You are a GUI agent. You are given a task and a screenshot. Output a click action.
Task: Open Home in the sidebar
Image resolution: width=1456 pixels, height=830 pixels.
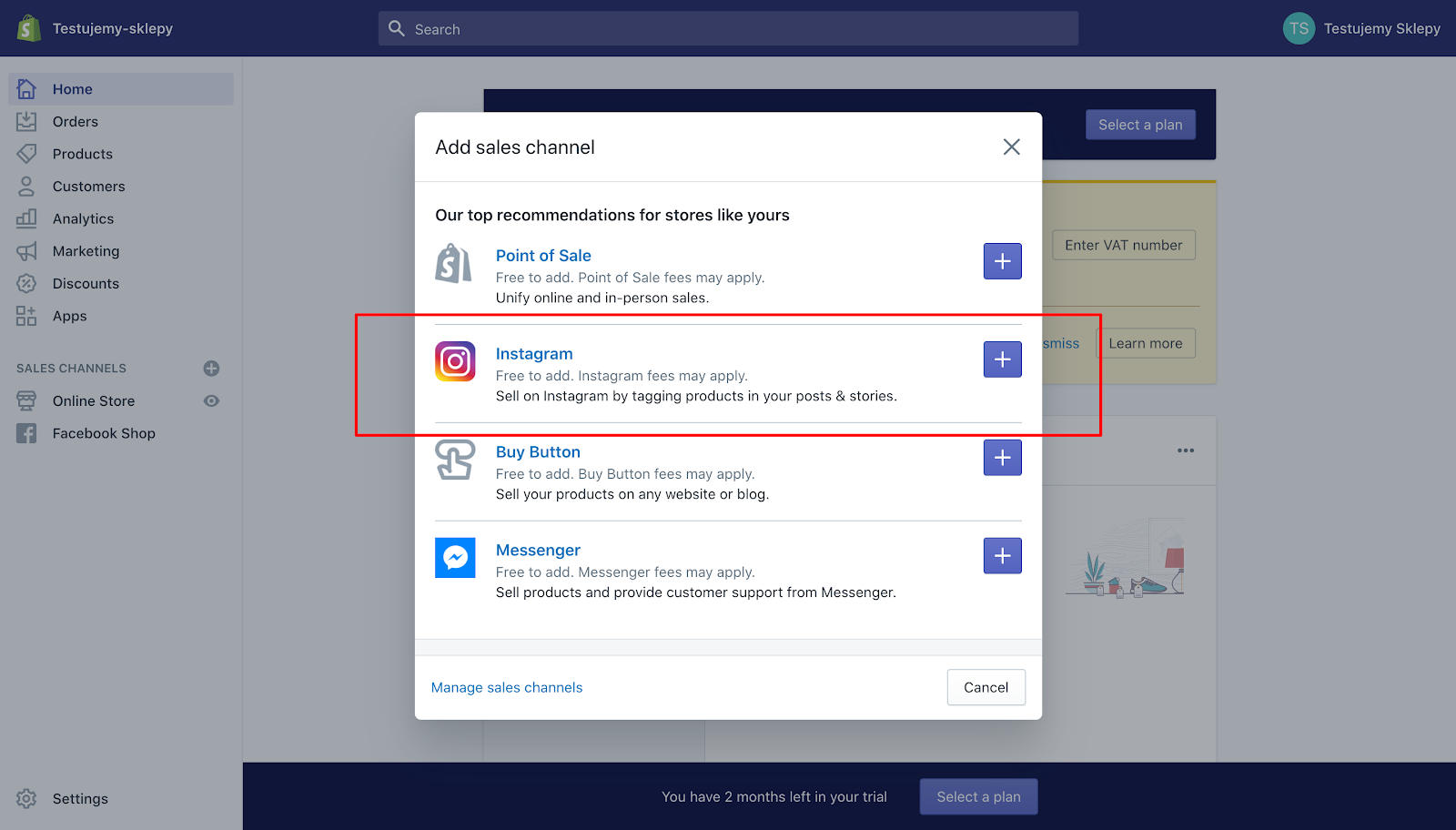121,89
